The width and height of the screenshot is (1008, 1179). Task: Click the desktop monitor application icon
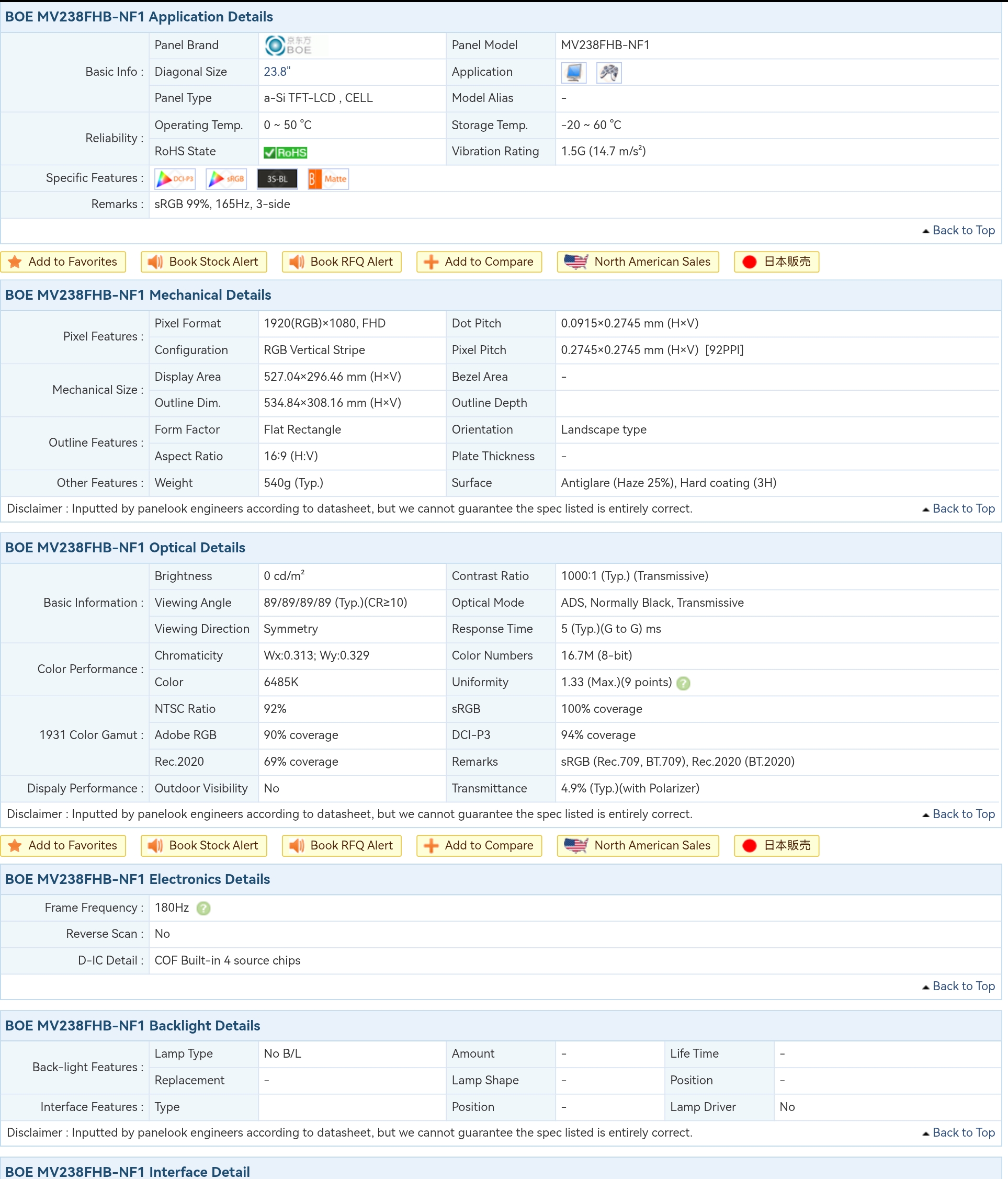tap(574, 72)
